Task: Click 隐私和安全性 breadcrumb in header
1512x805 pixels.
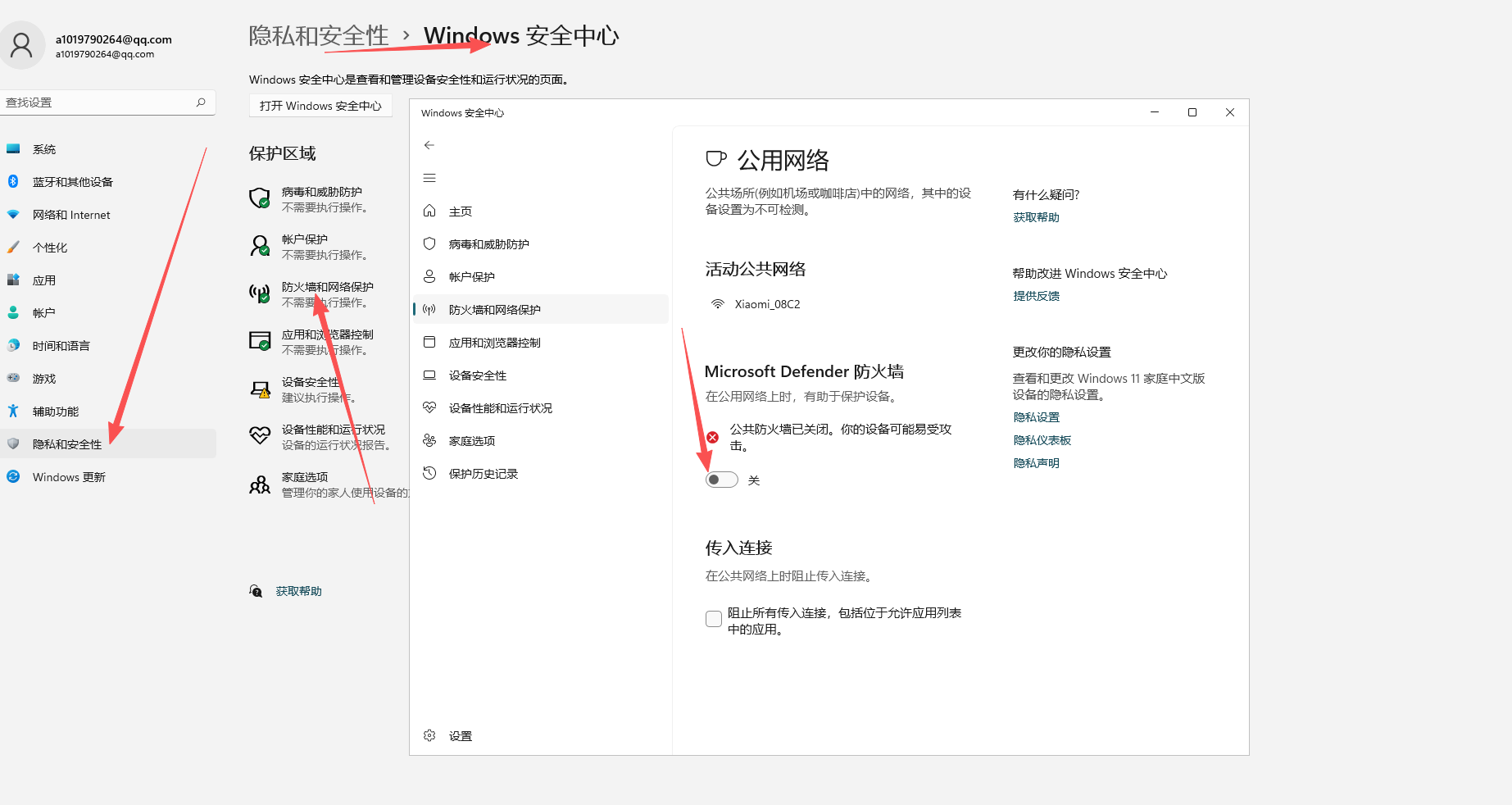Action: (319, 36)
